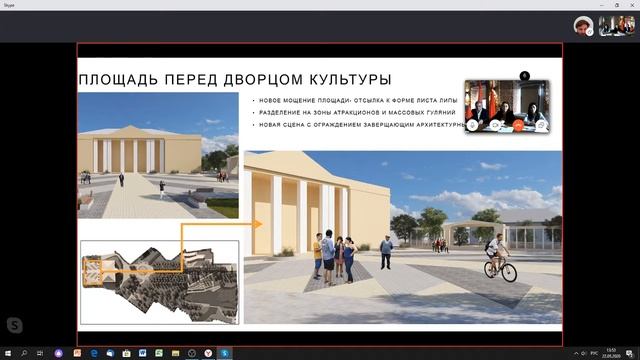
Task: Open the taskbar clock and calendar
Action: point(611,353)
